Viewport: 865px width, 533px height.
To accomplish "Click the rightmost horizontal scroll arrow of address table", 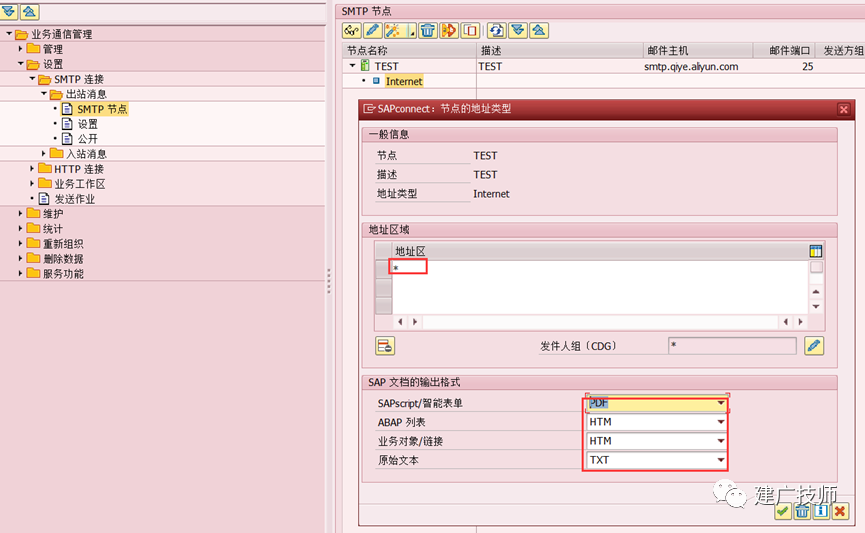I will coord(800,322).
